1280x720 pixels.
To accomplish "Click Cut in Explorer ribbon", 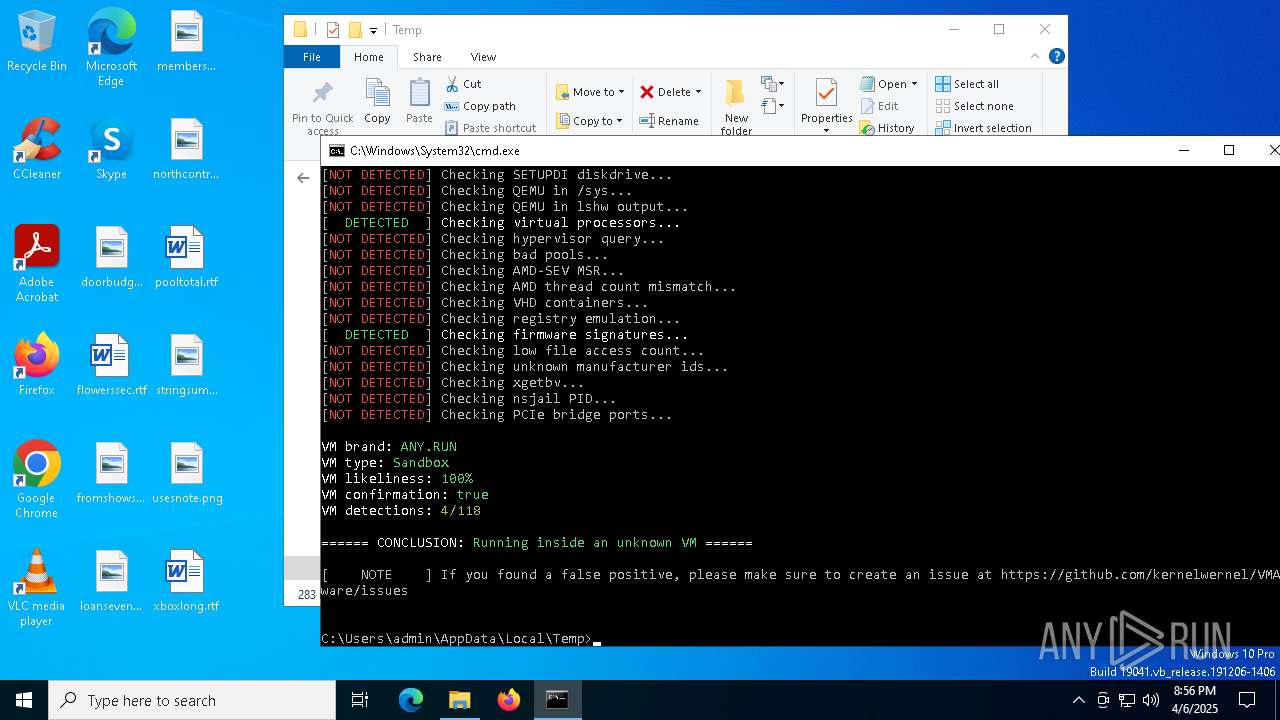I will point(463,84).
